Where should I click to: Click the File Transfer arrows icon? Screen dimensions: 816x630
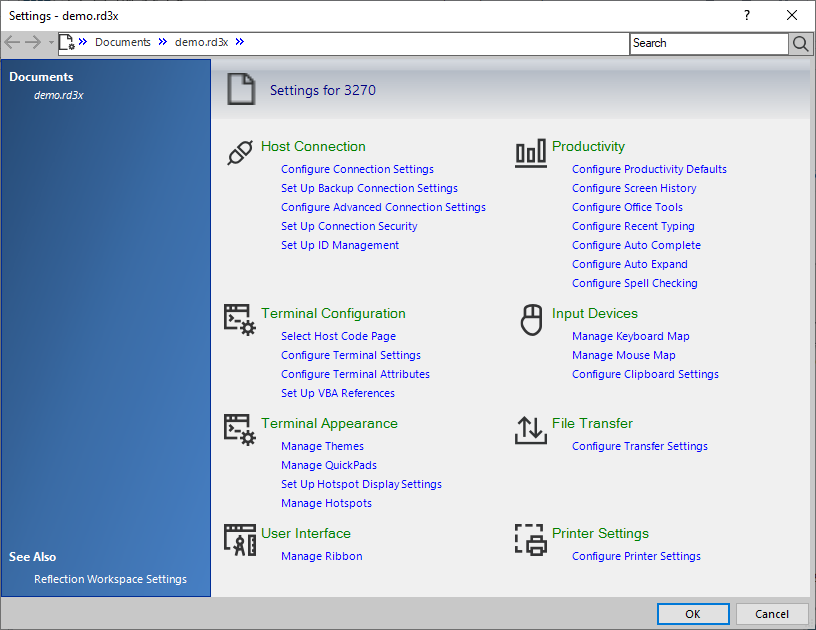531,430
